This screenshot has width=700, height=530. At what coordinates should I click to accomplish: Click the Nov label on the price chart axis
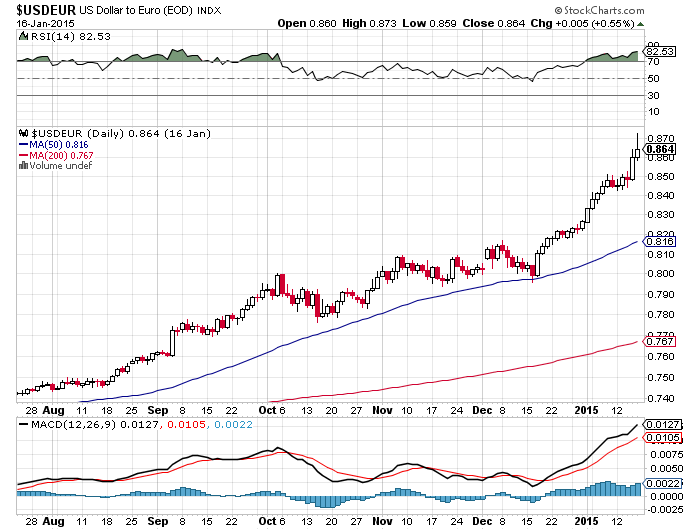click(382, 410)
